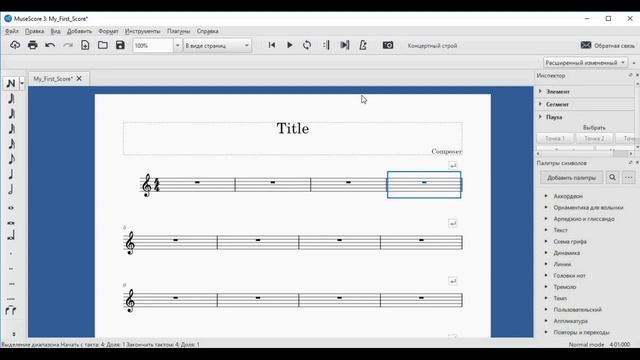The image size is (640, 360).
Task: Open the 'Плагины' menu
Action: tap(178, 31)
